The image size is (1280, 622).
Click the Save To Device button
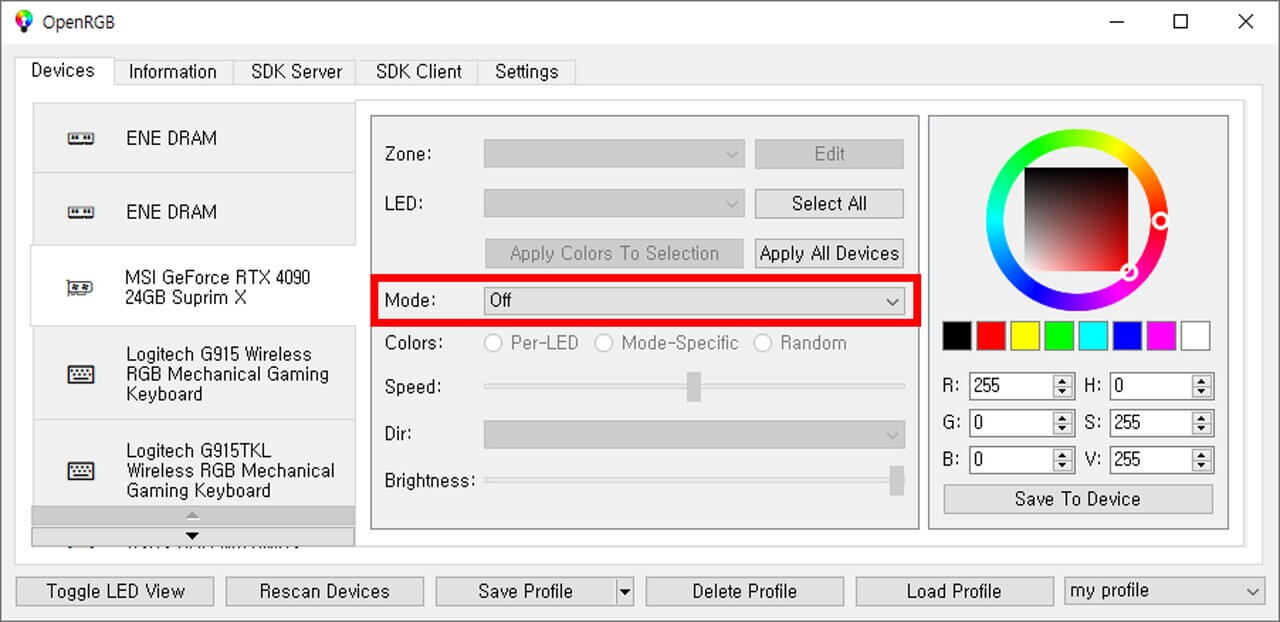(1077, 499)
